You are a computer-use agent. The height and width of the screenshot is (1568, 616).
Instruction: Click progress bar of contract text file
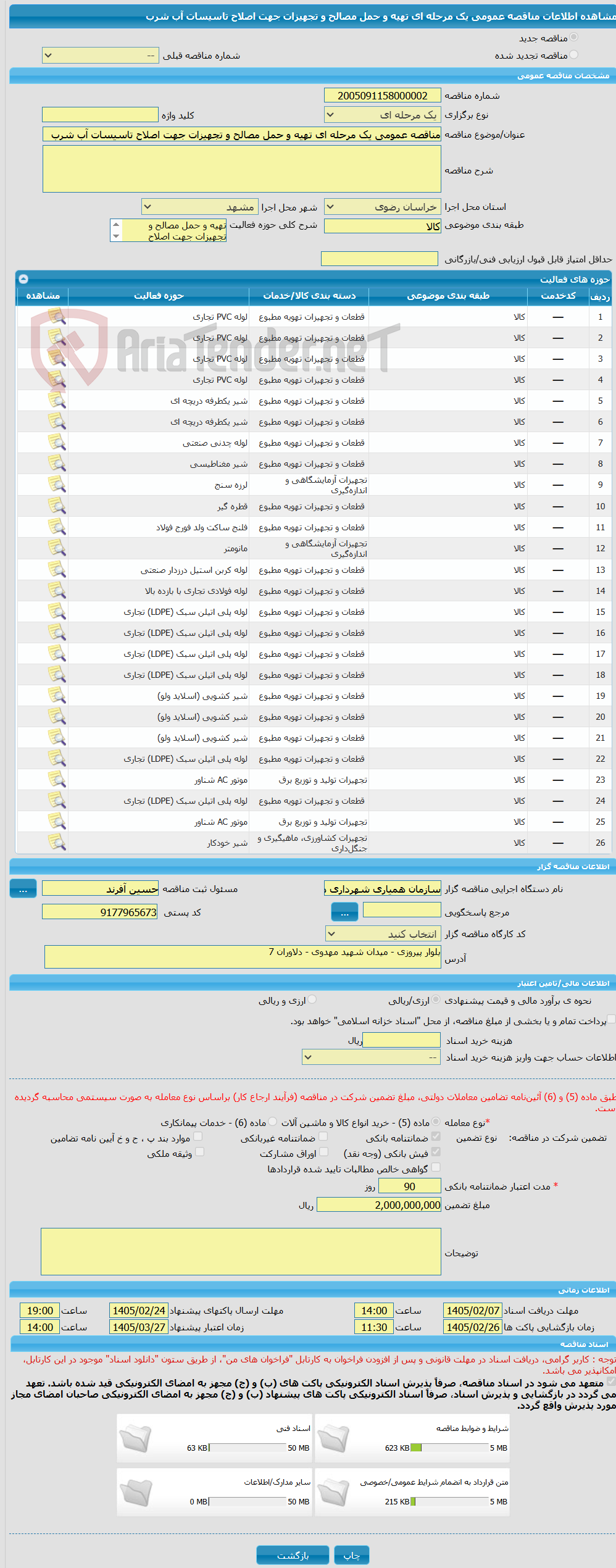tap(450, 1501)
